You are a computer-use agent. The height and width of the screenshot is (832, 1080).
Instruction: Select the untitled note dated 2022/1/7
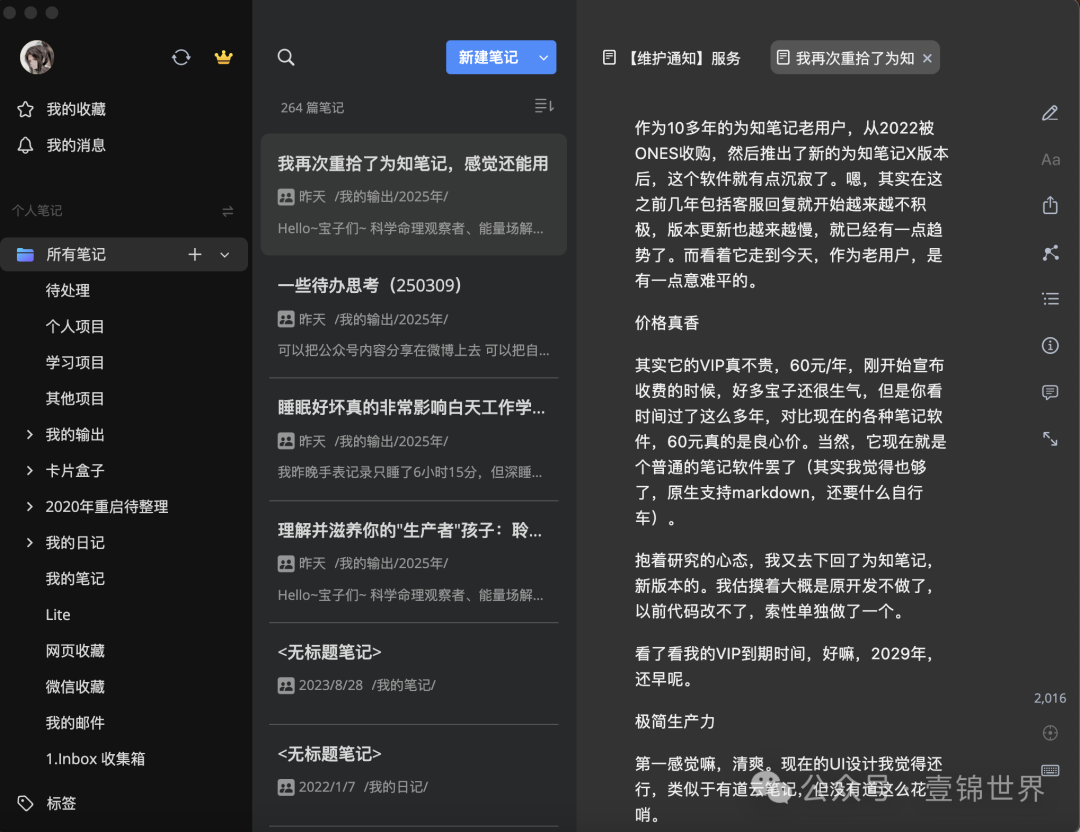(413, 776)
